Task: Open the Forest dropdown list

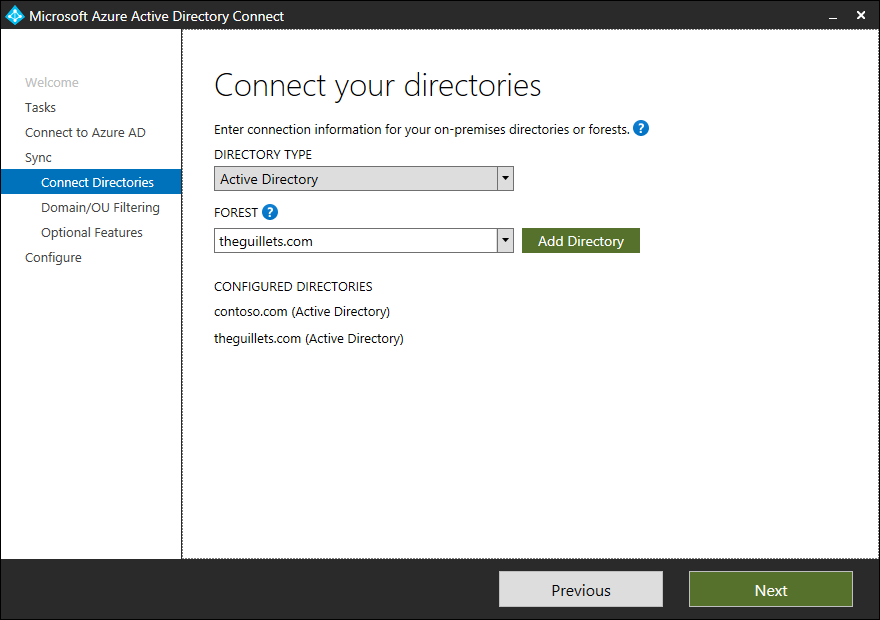Action: pos(505,240)
